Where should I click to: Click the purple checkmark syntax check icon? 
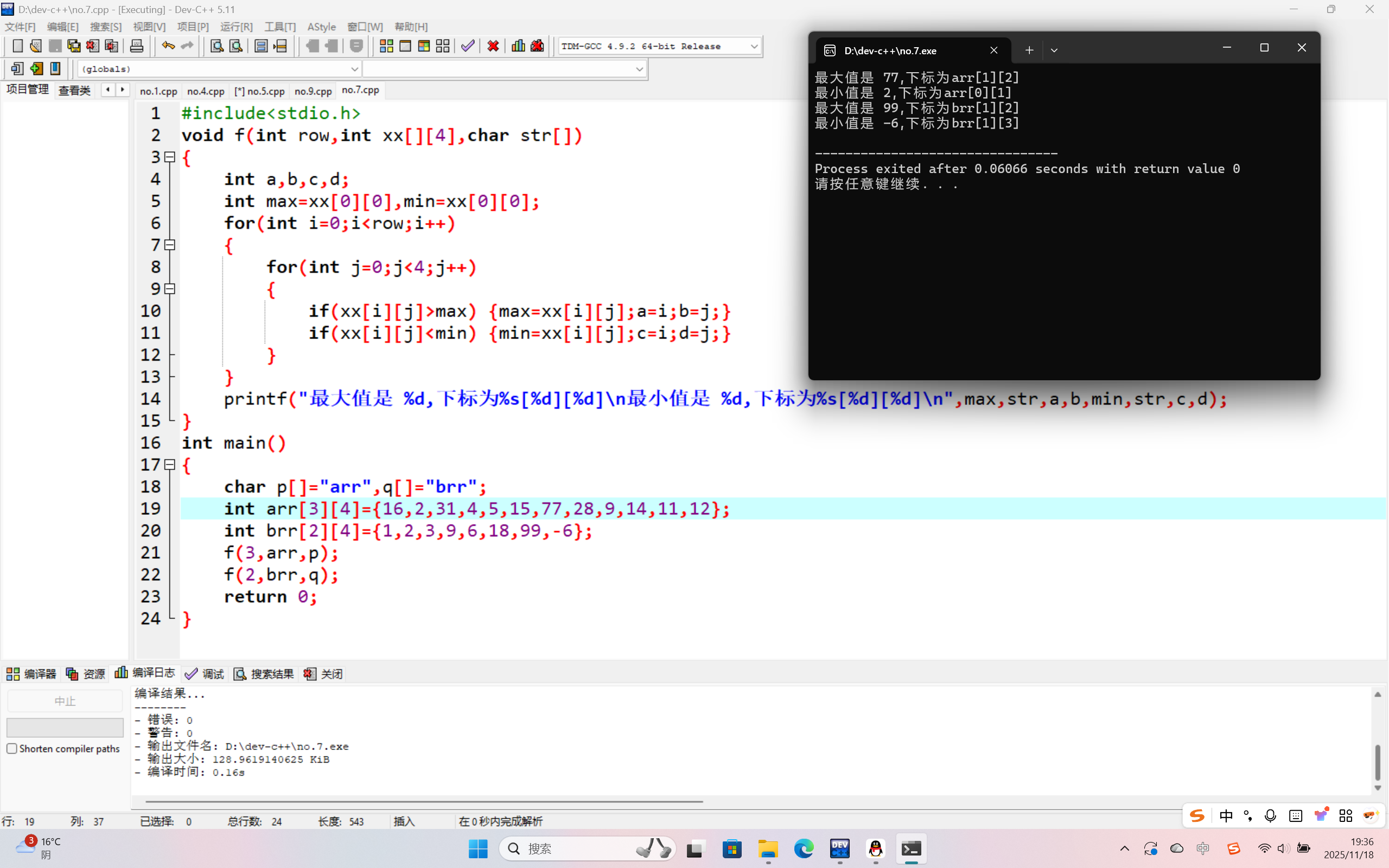coord(468,46)
